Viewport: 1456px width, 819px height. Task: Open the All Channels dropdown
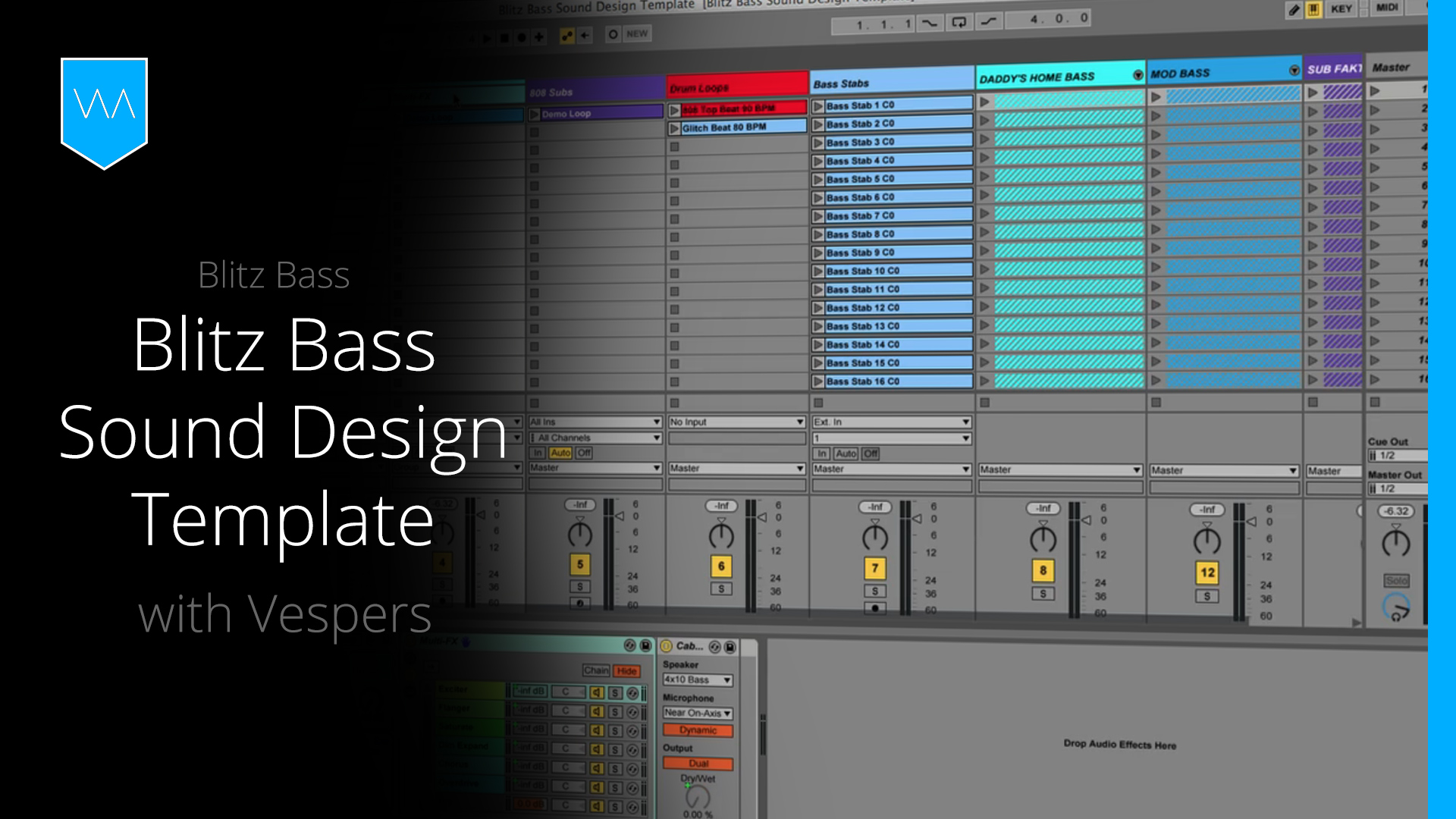[595, 438]
